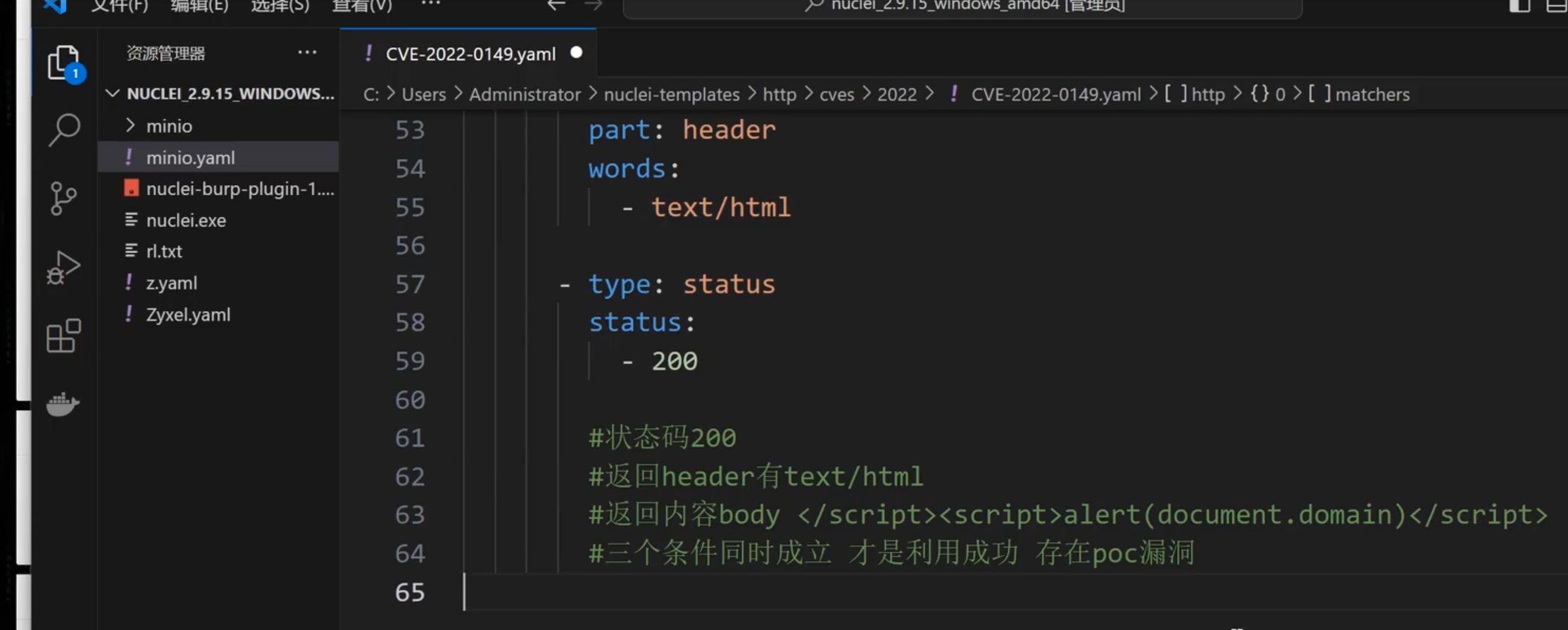This screenshot has height=630, width=1568.
Task: Open the Explorer view in activity bar
Action: coord(63,63)
